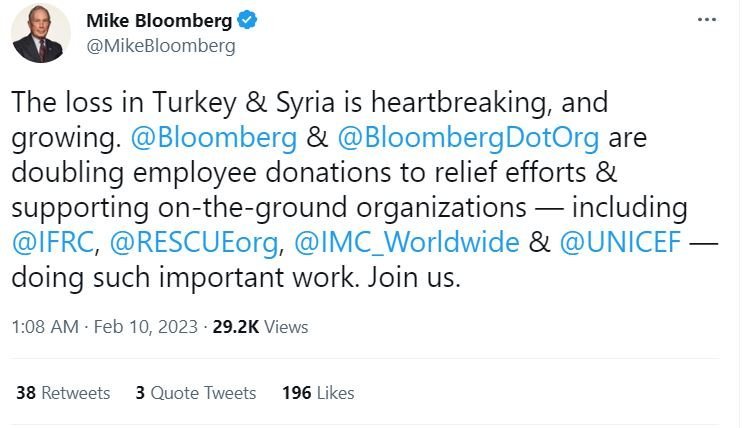
Task: Select the @UNICEF mention
Action: click(x=609, y=241)
